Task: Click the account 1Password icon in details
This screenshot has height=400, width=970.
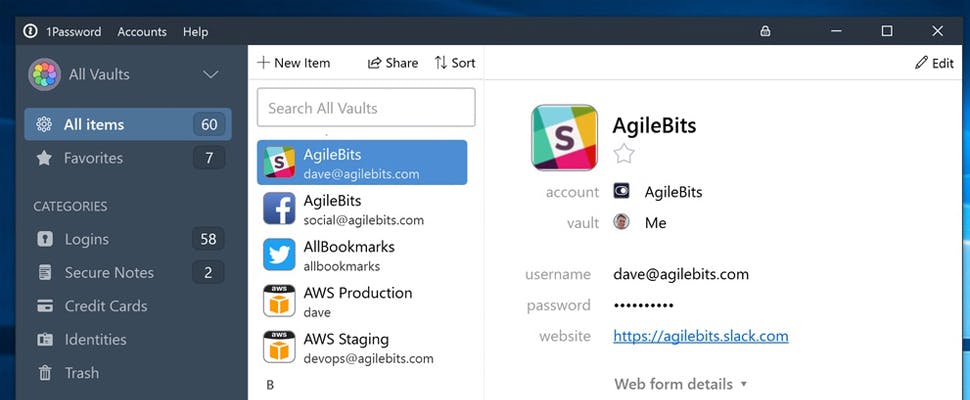Action: pos(621,191)
